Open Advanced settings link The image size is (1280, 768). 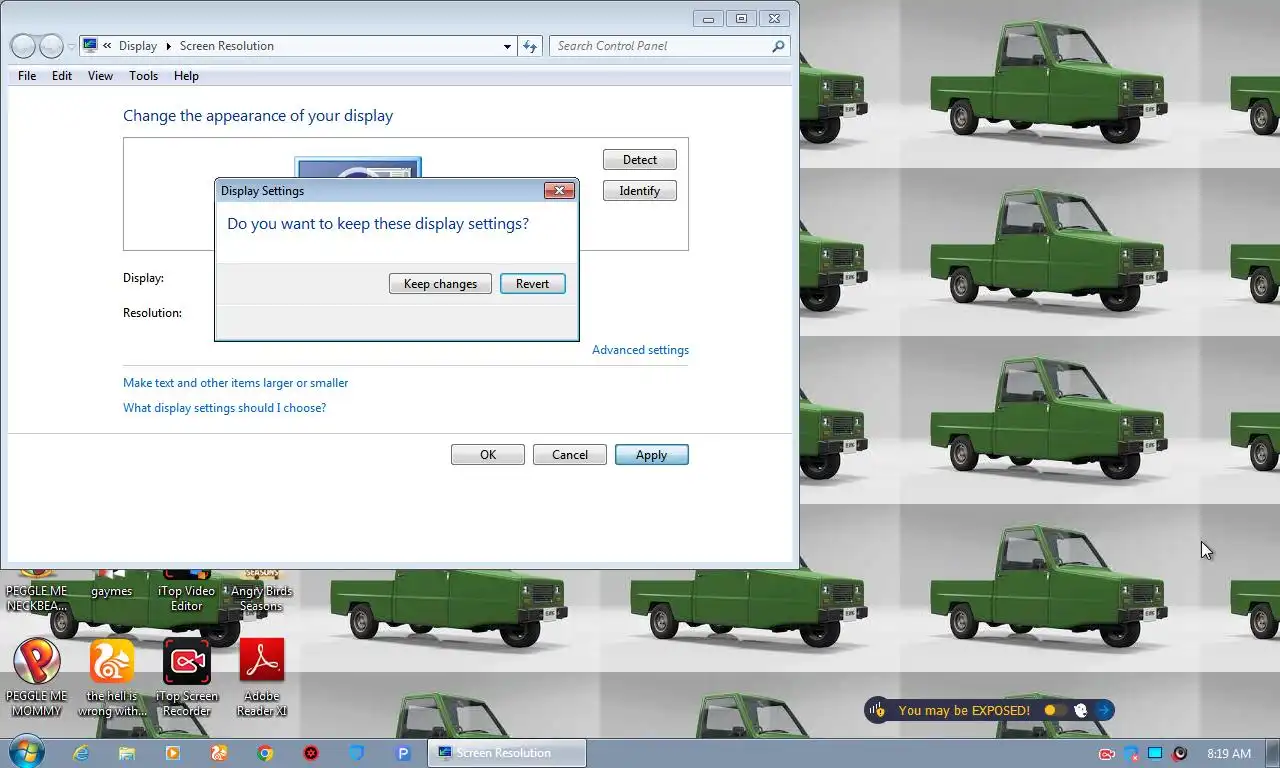pos(640,350)
